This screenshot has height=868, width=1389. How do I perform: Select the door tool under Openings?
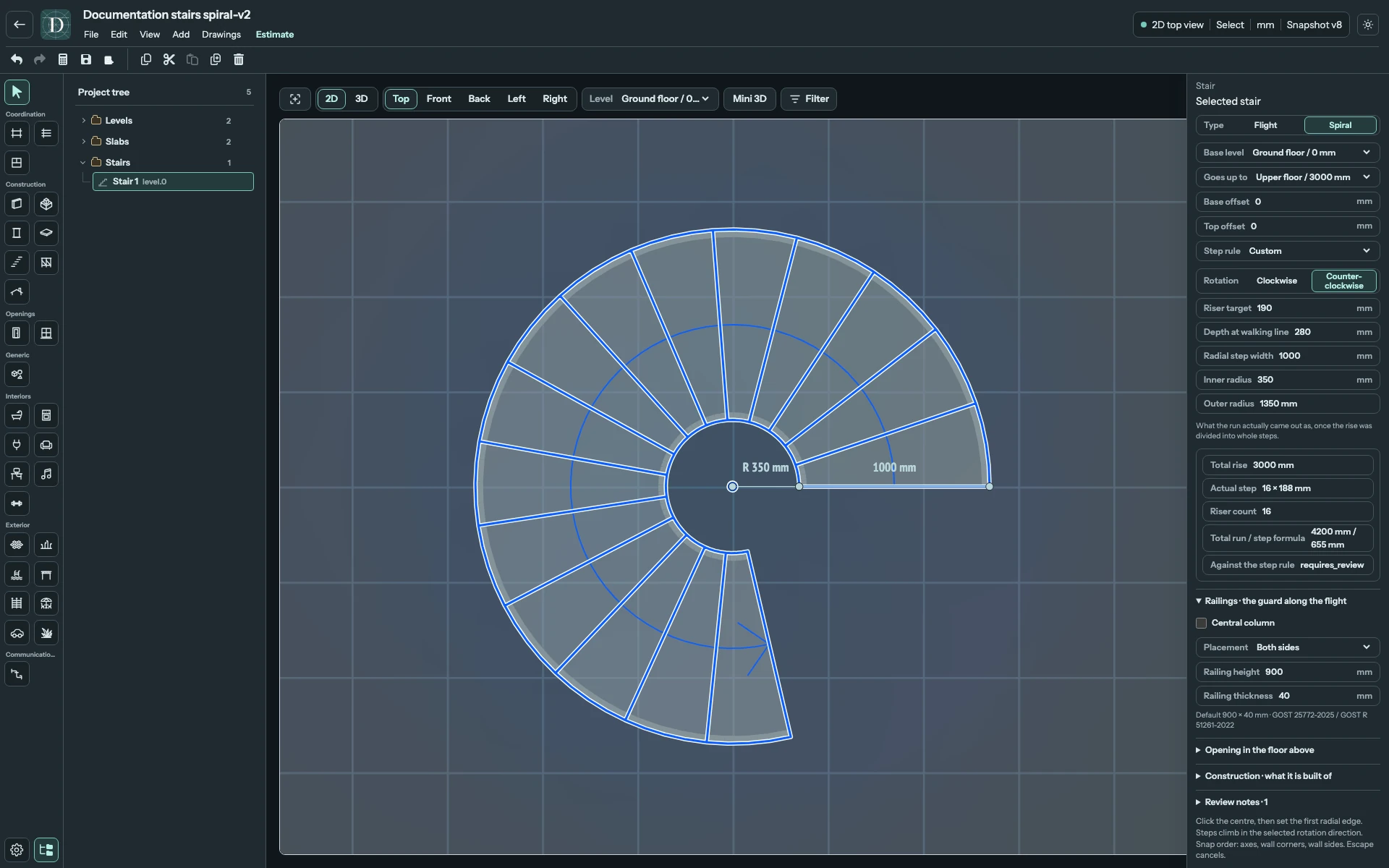[x=17, y=333]
